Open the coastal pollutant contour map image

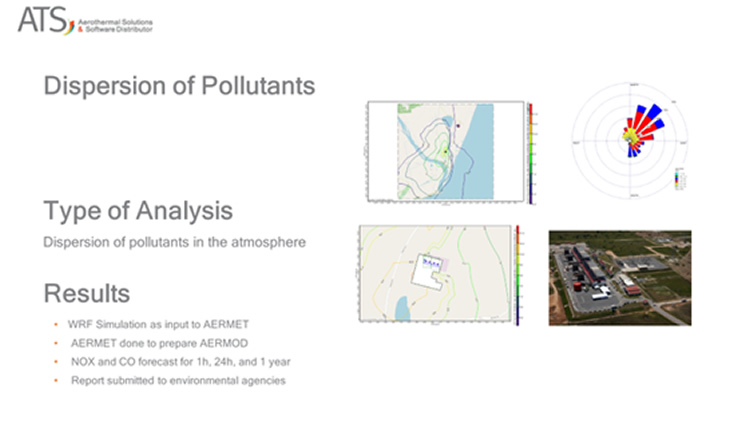tap(445, 150)
